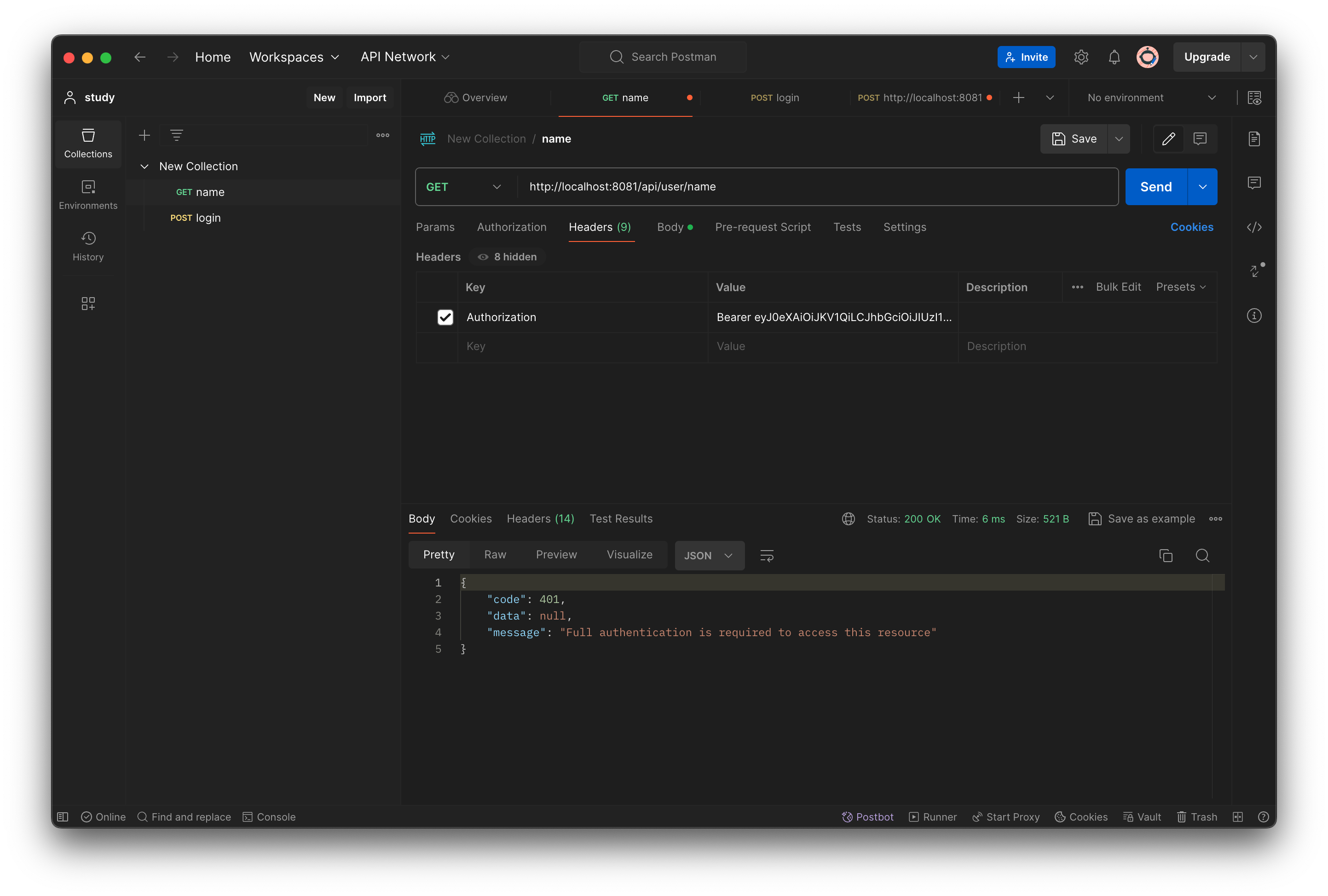This screenshot has width=1328, height=896.
Task: Uncheck the Authorization header checkbox
Action: click(x=445, y=317)
